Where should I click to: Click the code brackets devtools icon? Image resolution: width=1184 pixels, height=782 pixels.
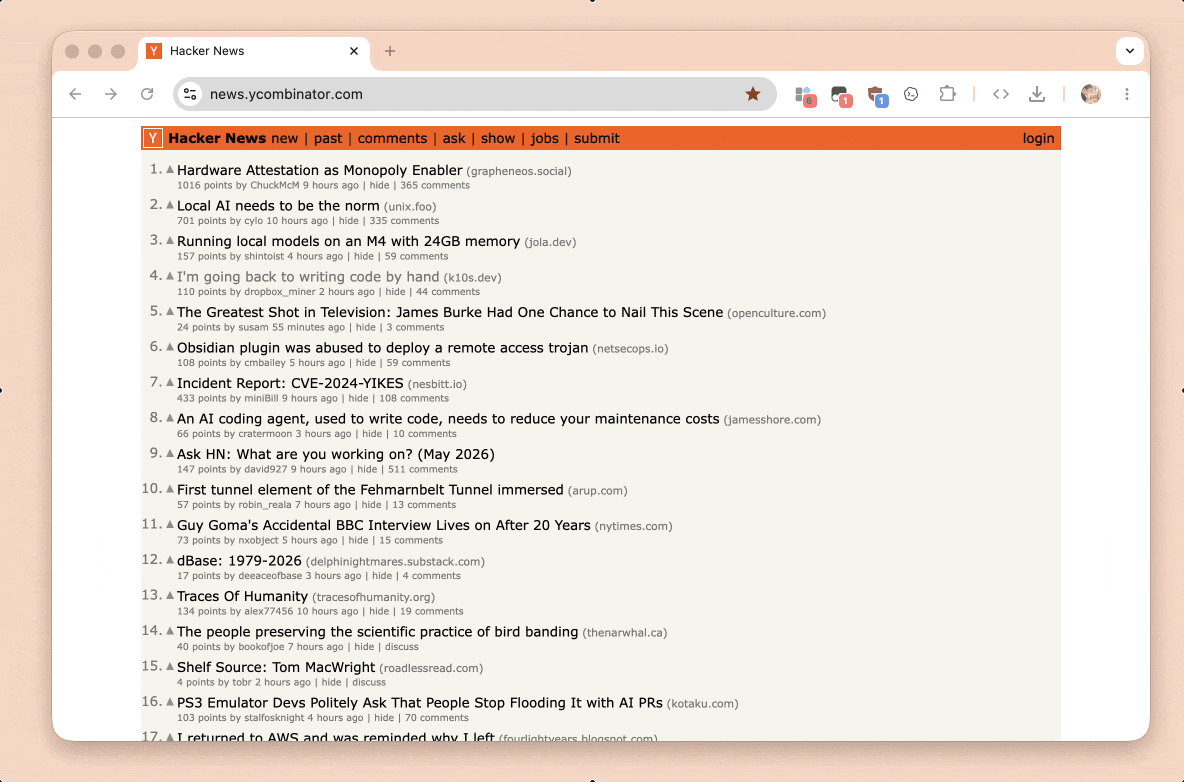pyautogui.click(x=1001, y=94)
